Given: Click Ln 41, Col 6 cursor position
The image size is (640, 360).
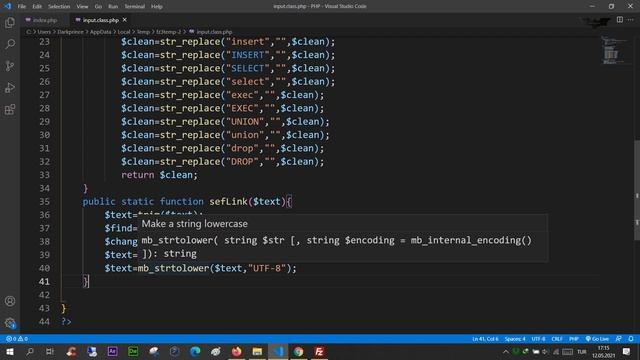Looking at the screenshot, I should (x=485, y=339).
